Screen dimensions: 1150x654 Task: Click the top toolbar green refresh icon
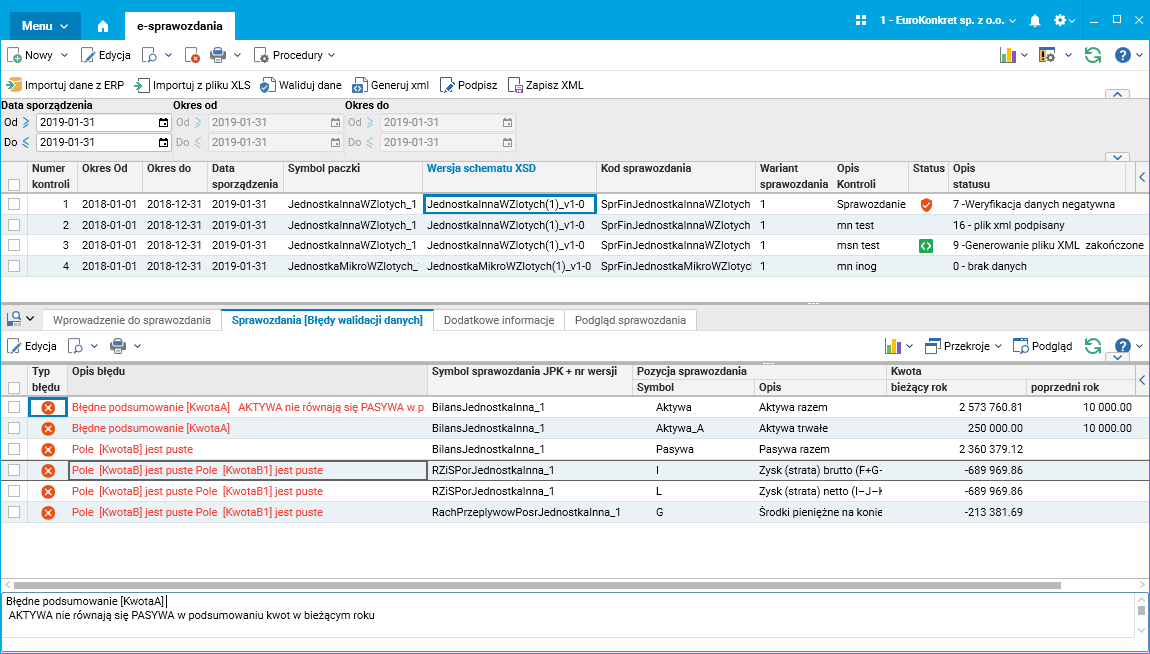click(1093, 55)
